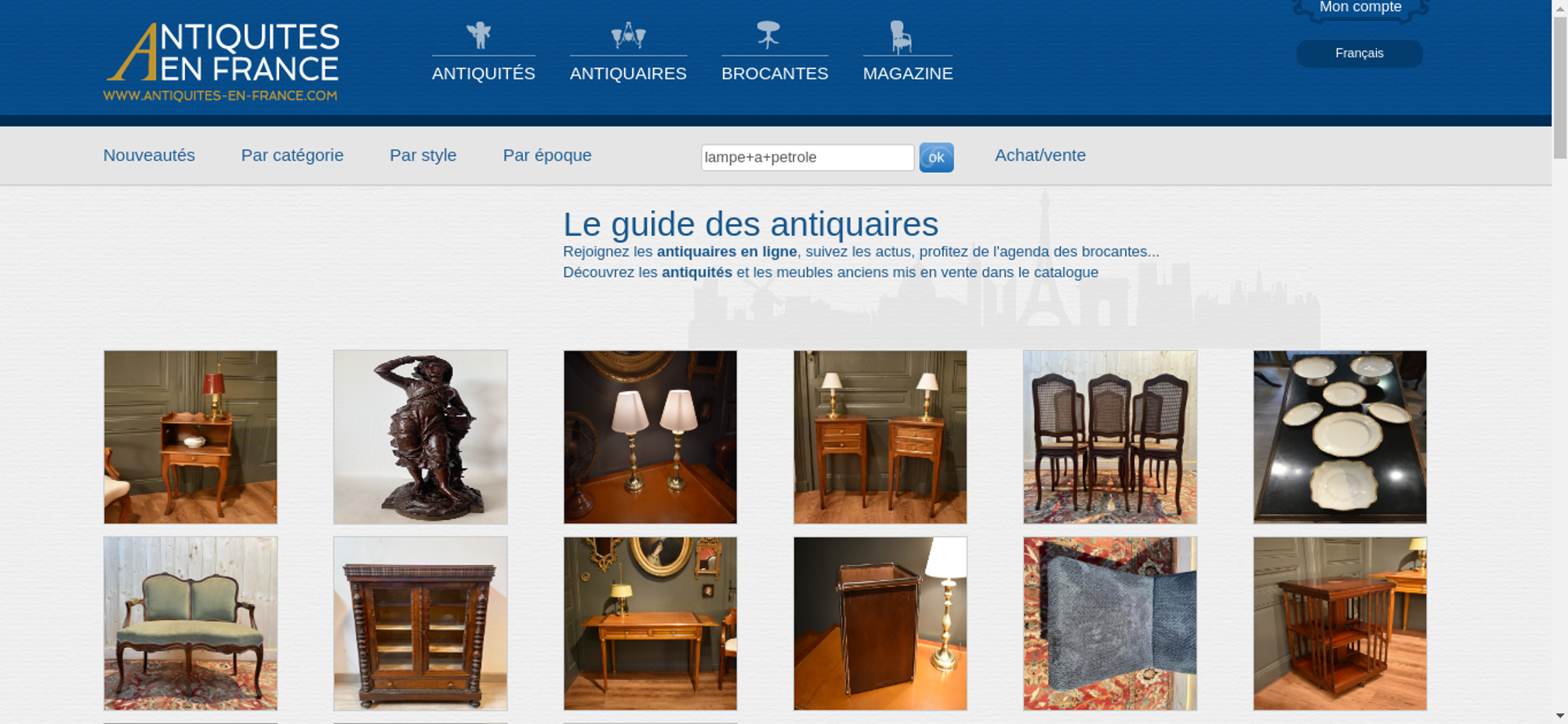Open the Par style menu item
This screenshot has width=1568, height=724.
[423, 155]
